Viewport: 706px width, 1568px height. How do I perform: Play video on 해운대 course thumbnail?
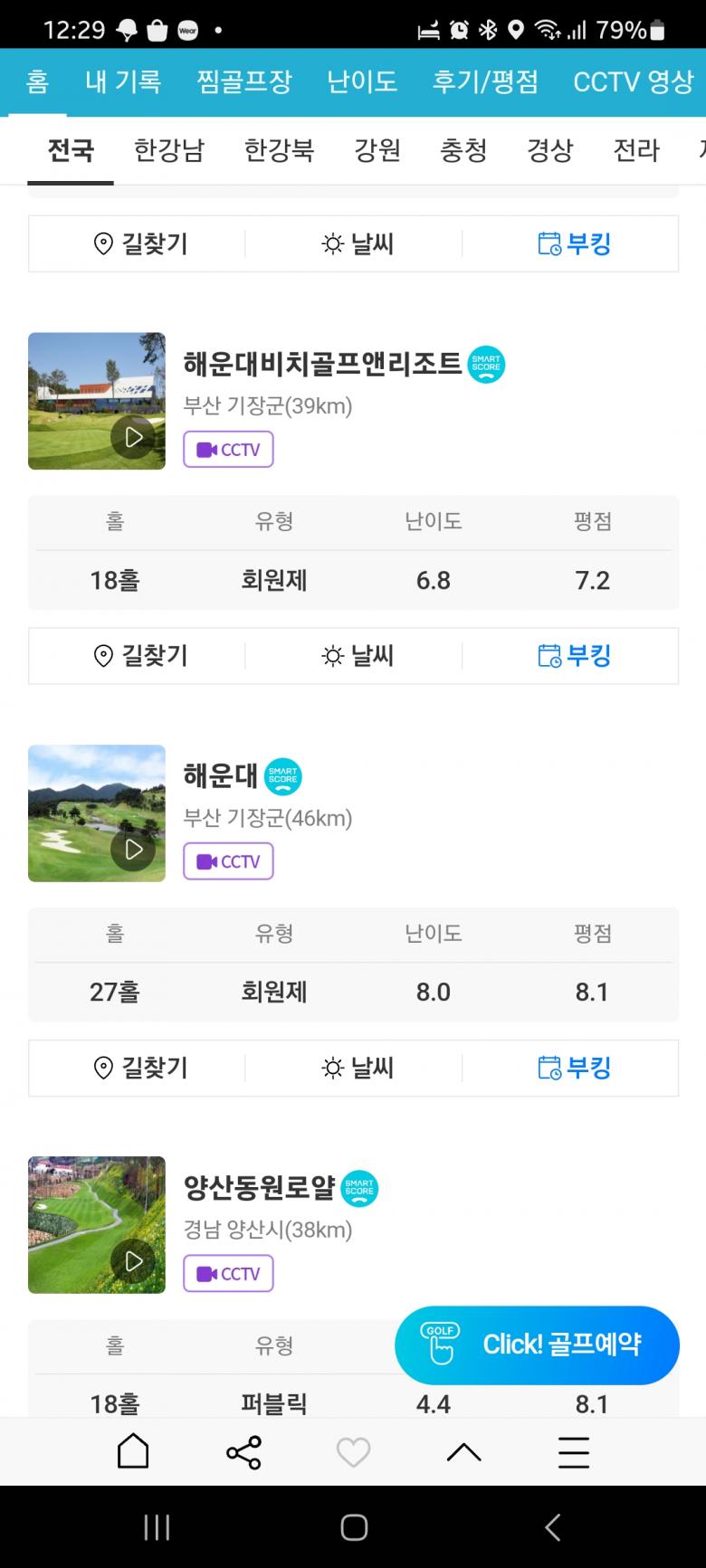coord(133,849)
